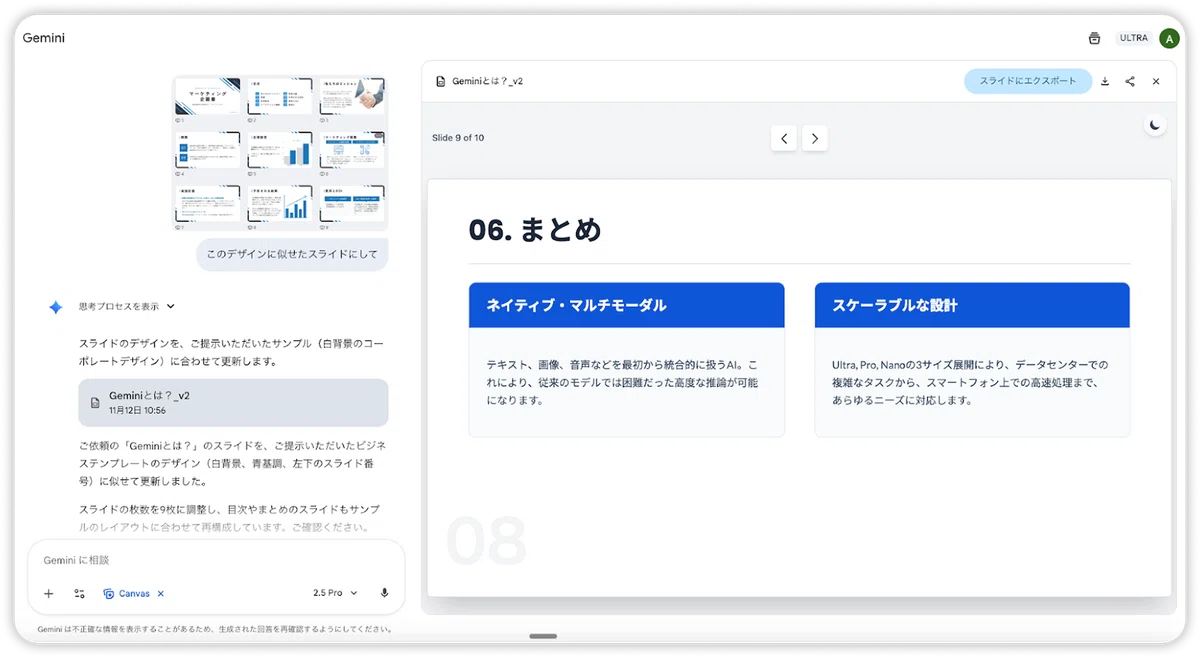
Task: Click the printer icon in the top bar
Action: 1094,38
